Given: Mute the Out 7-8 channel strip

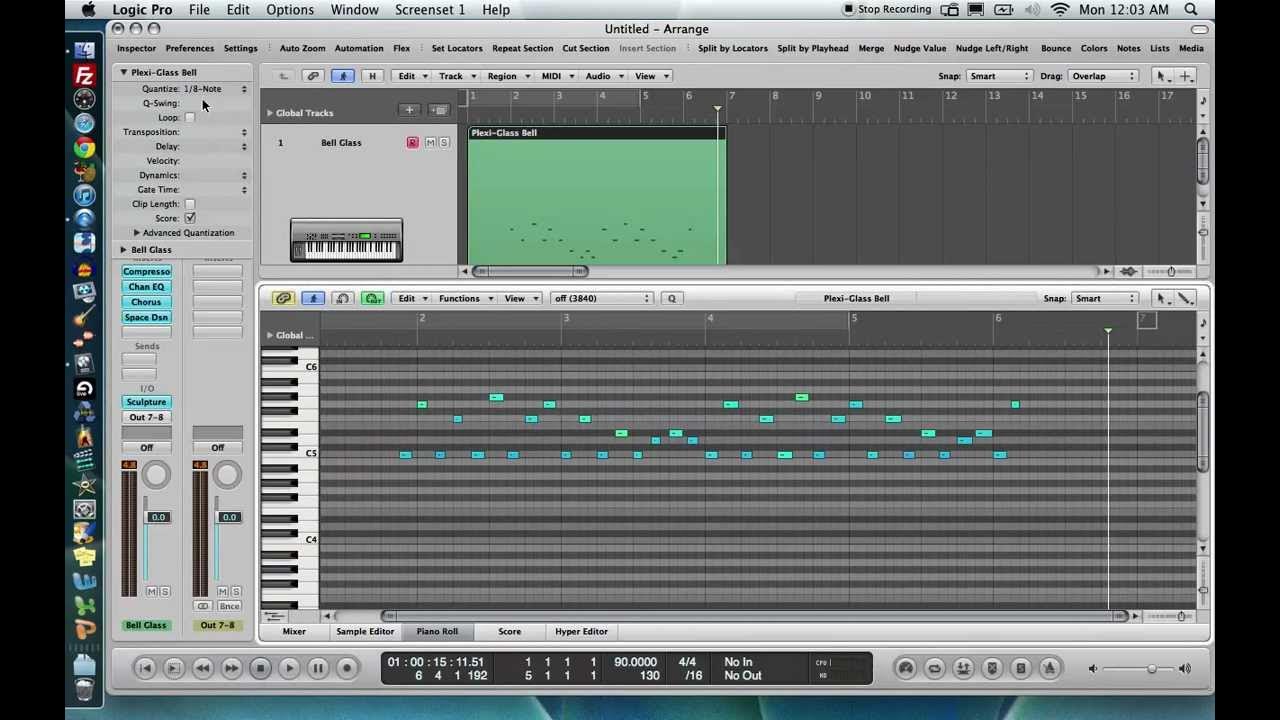Looking at the screenshot, I should pos(223,591).
